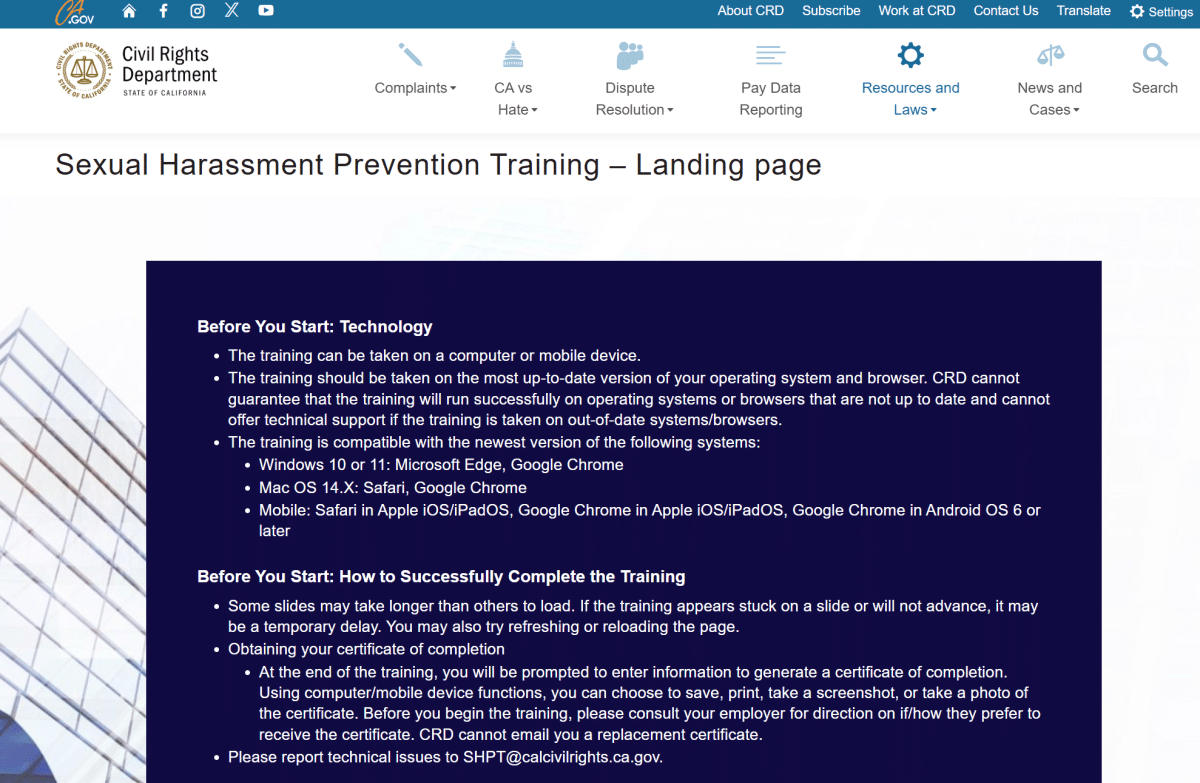Click the Pay Data Reporting lines icon

point(771,55)
